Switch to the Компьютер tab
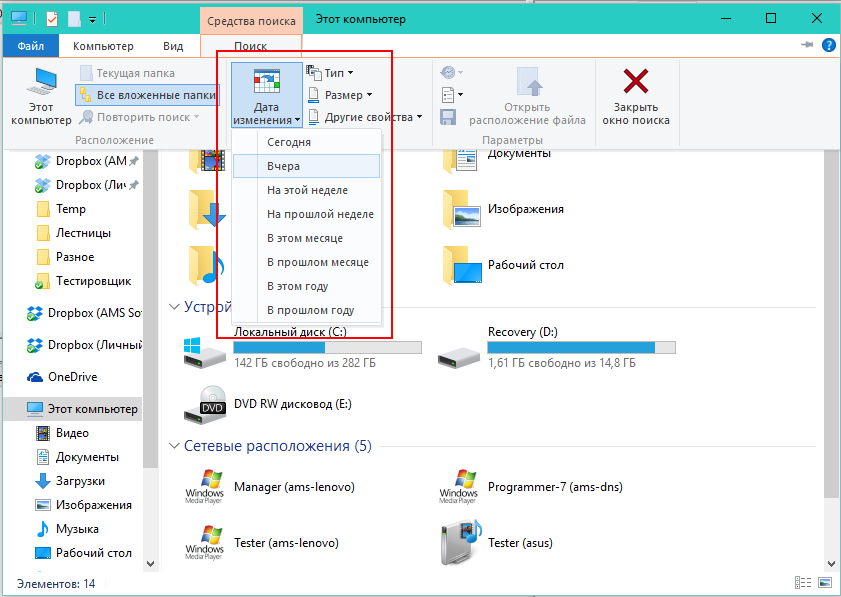This screenshot has height=597, width=841. (103, 46)
